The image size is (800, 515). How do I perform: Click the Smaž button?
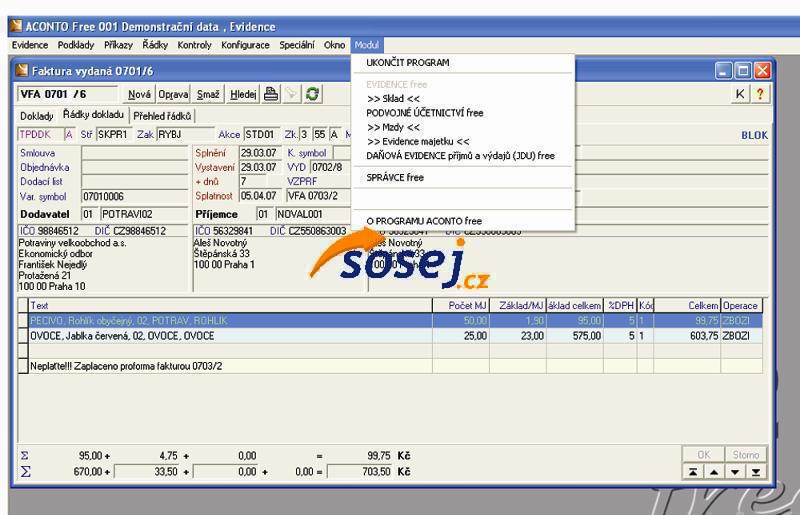pyautogui.click(x=208, y=94)
